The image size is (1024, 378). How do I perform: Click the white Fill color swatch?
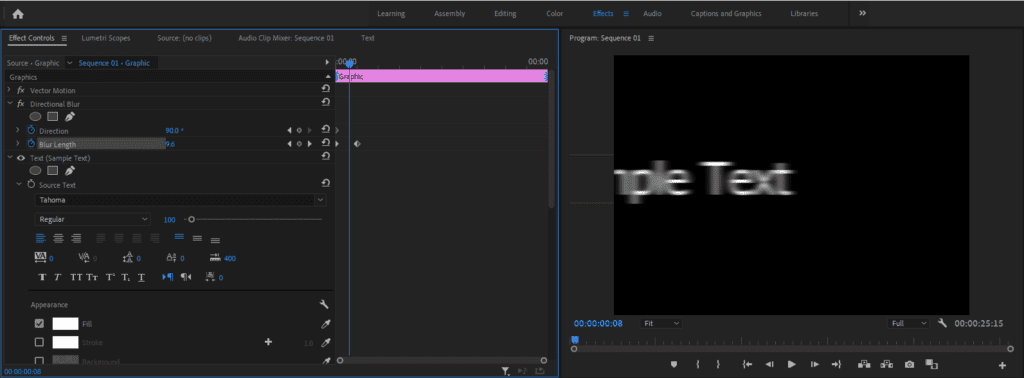pos(65,323)
